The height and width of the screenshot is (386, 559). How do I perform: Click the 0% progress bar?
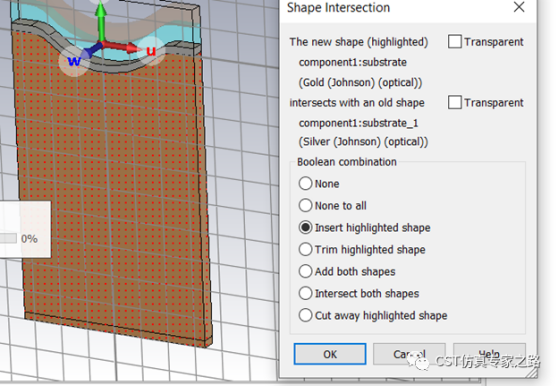click(x=8, y=238)
